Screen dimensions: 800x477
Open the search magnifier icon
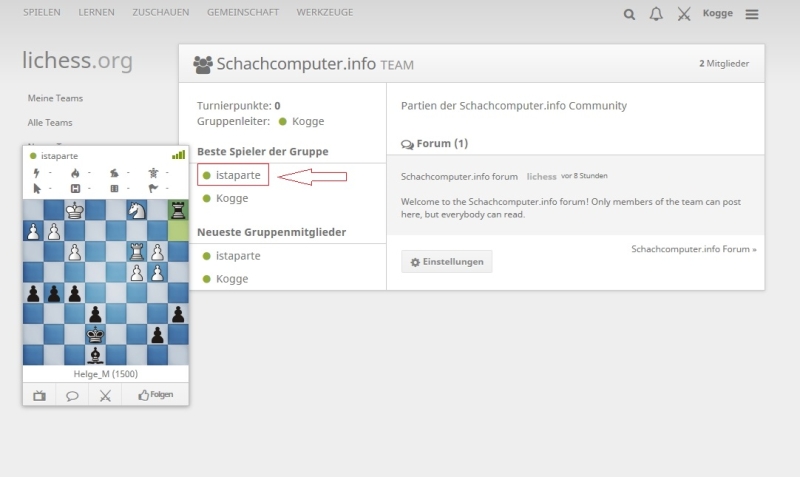[x=629, y=14]
